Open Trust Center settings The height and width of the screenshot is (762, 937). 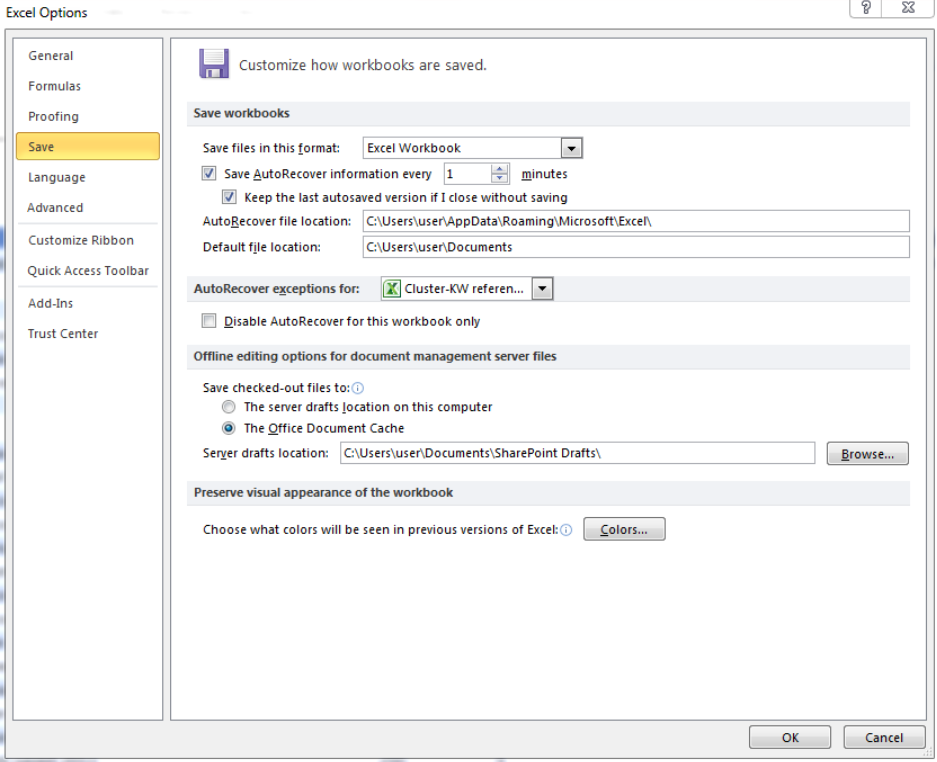point(88,334)
